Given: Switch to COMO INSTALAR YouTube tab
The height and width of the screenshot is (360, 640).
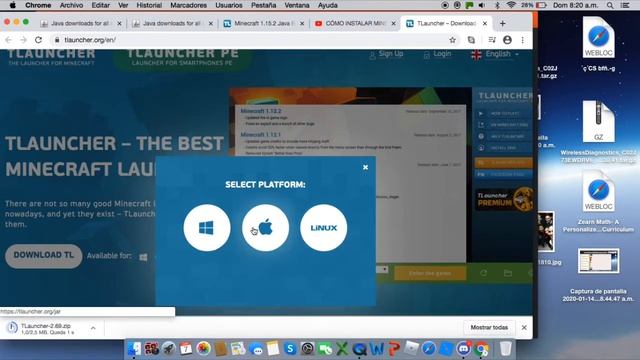Looking at the screenshot, I should pos(355,24).
